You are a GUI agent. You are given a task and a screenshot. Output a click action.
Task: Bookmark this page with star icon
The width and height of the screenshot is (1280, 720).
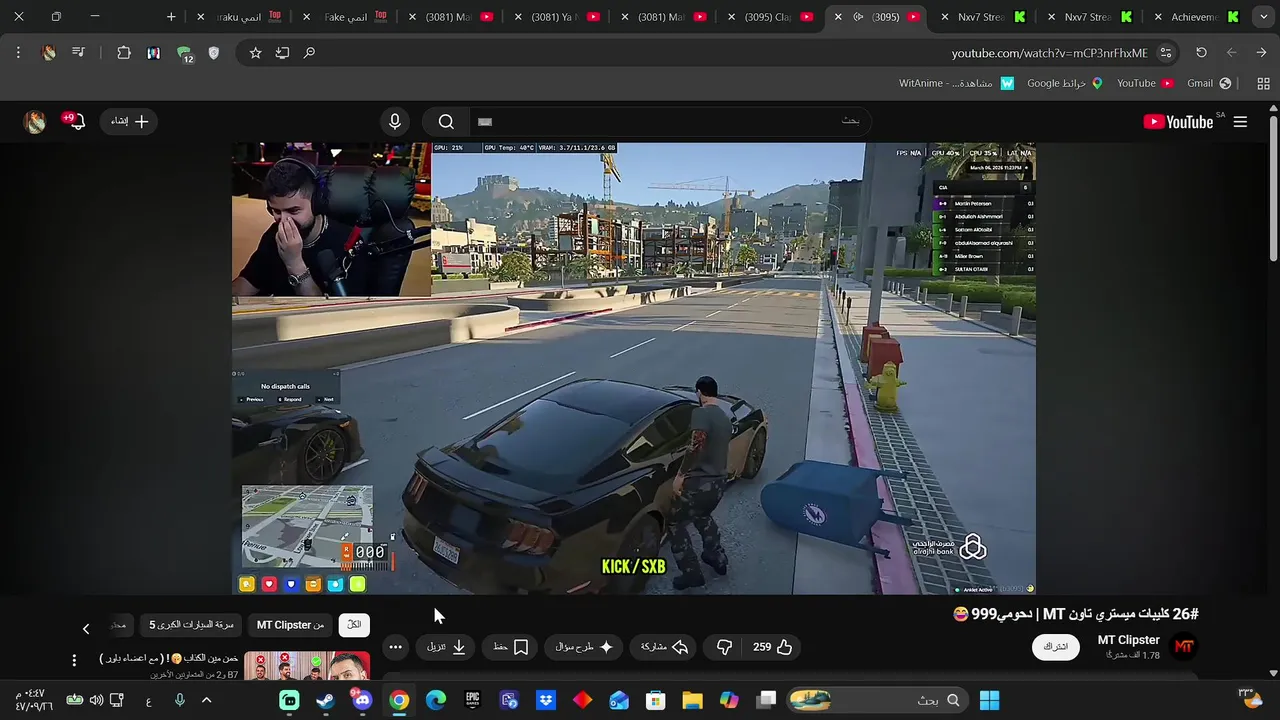pyautogui.click(x=255, y=53)
